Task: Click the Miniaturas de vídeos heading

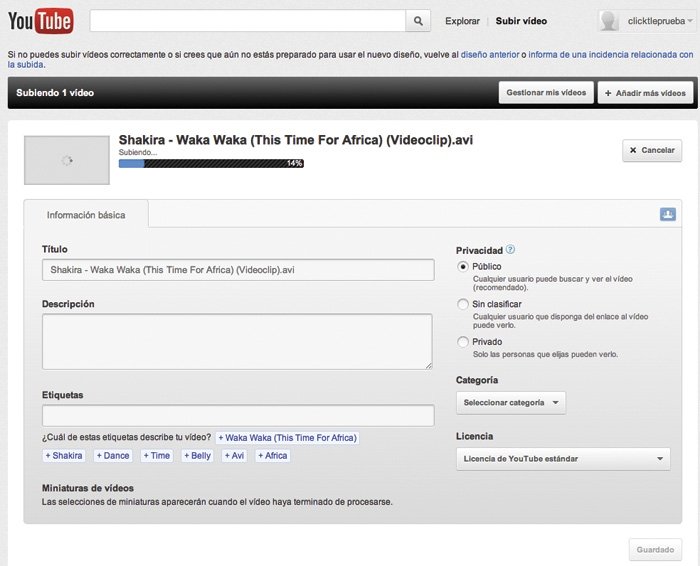Action: [x=88, y=488]
